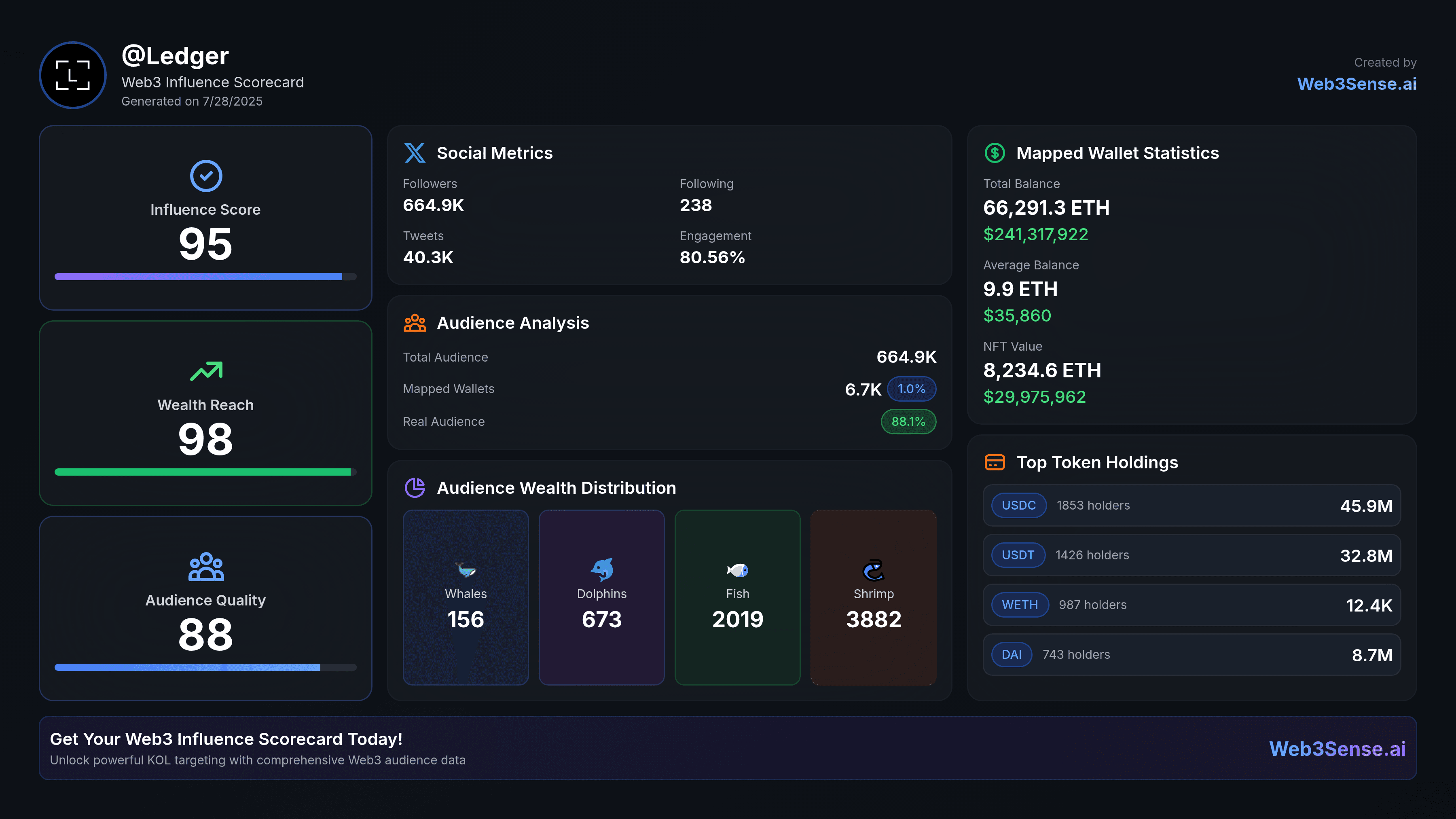Open Web3Sense.ai link under Created by
Screen dimensions: 1456x819
1357,84
